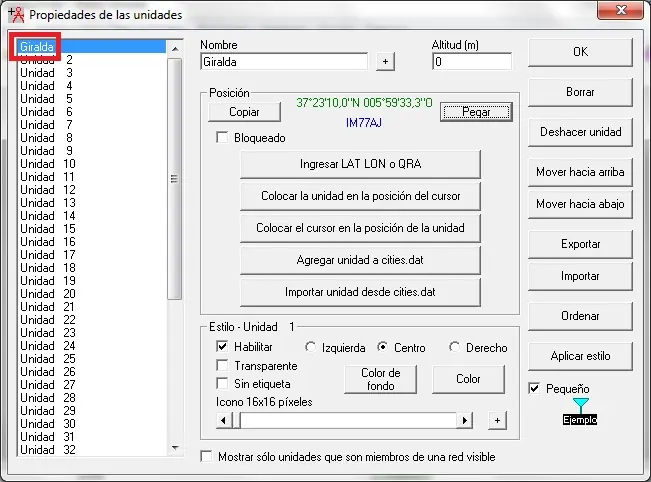Uncheck the Pequeño checkbox

tap(534, 389)
